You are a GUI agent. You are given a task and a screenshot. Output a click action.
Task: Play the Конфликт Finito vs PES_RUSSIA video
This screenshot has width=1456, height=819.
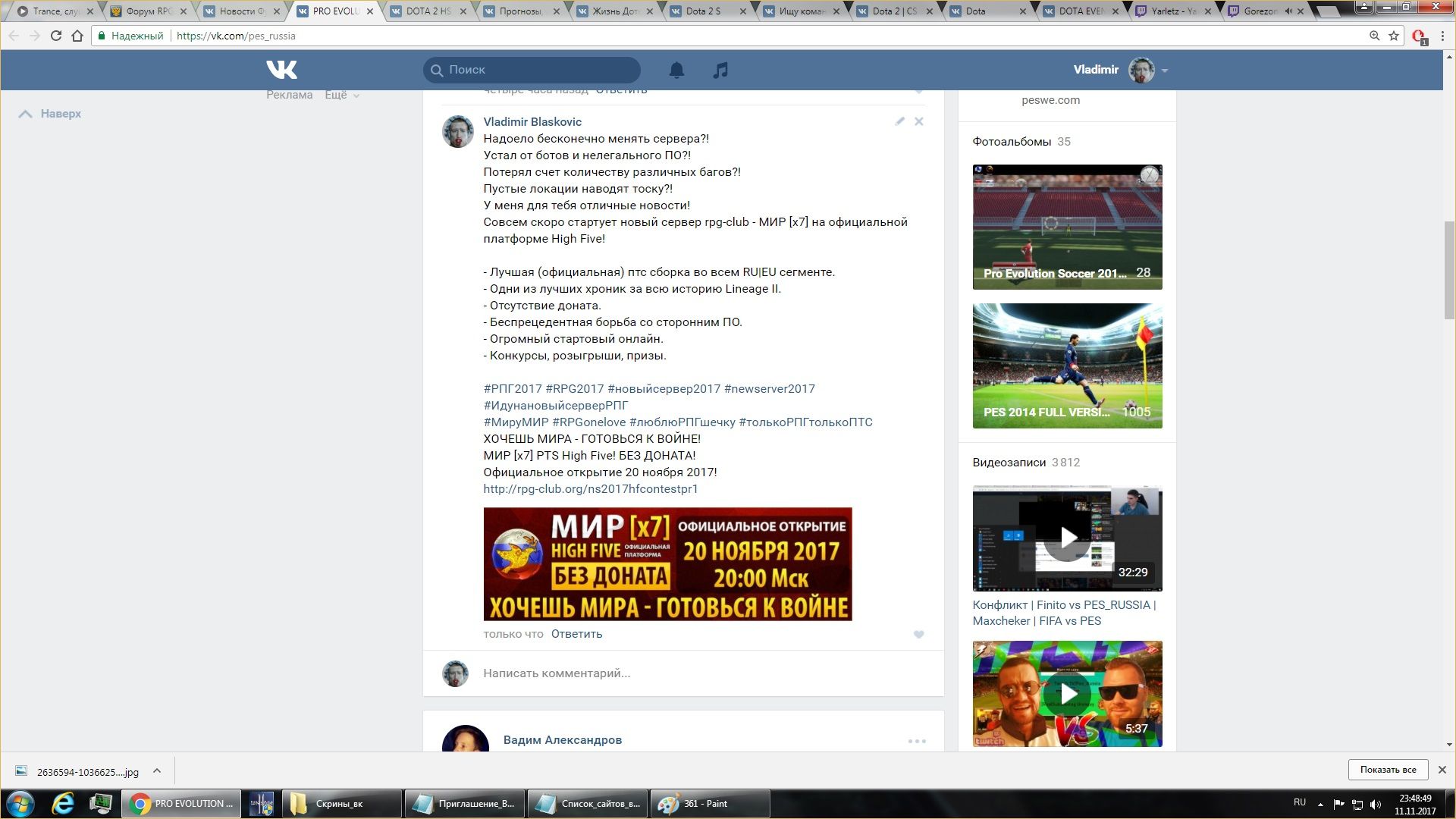[1067, 538]
